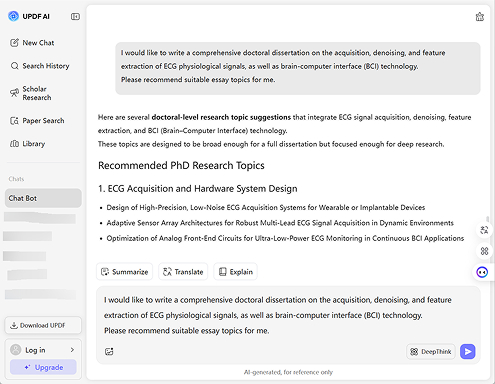Click the Search History magnifier icon
Viewport: 495px width, 384px height.
click(x=14, y=66)
